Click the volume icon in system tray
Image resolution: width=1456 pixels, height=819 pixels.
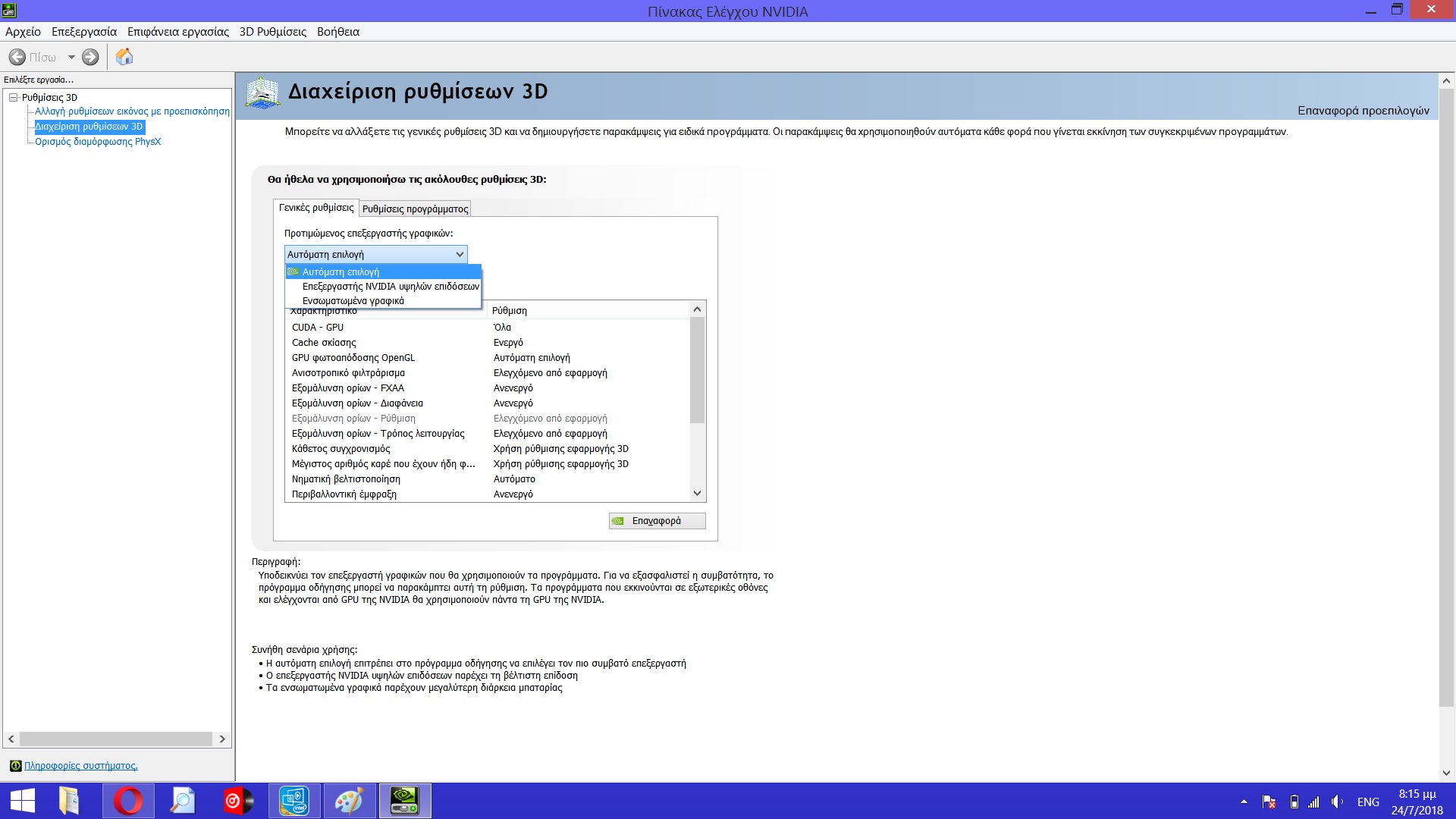[x=1336, y=802]
